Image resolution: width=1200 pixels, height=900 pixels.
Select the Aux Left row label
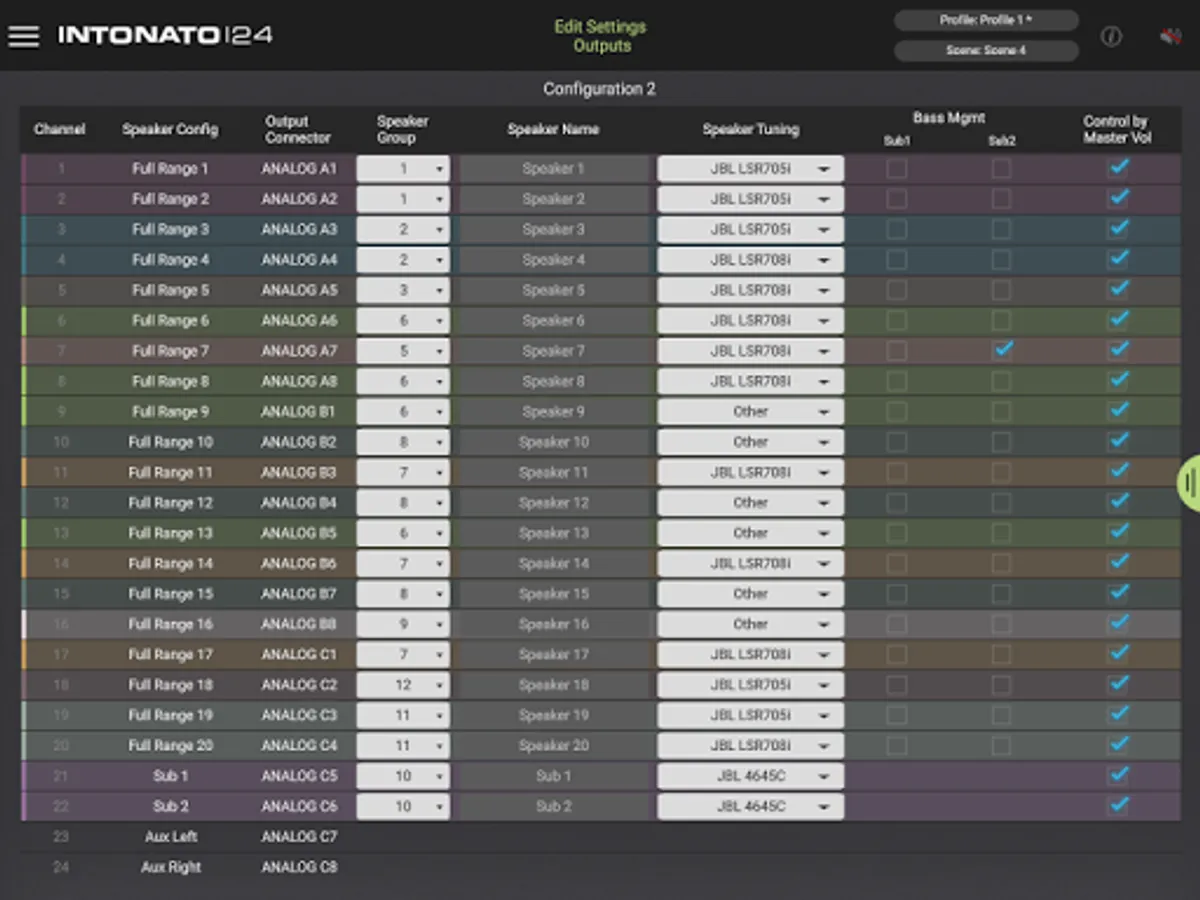click(171, 837)
